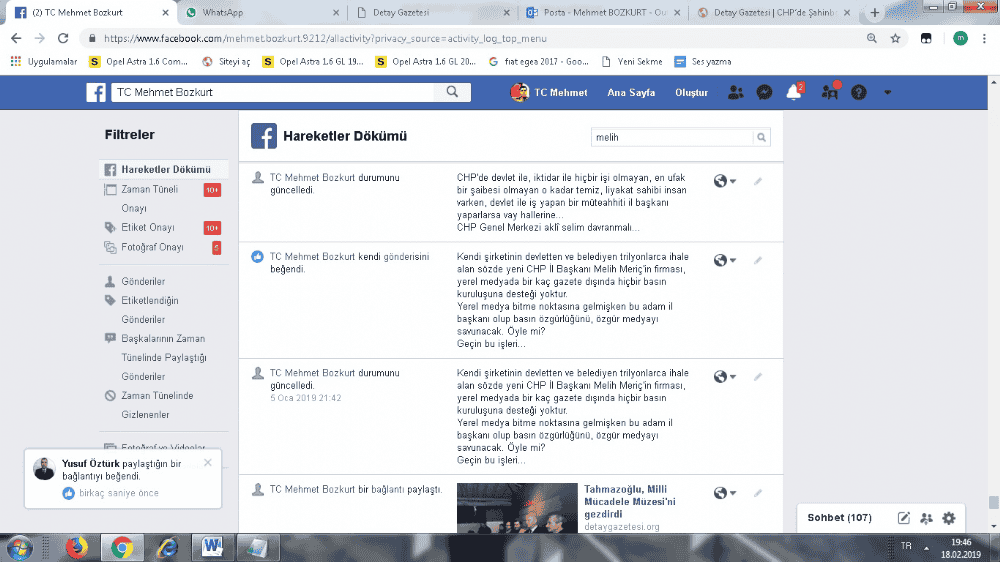Click the 'melih' activity search field
1000x562 pixels.
tap(672, 137)
